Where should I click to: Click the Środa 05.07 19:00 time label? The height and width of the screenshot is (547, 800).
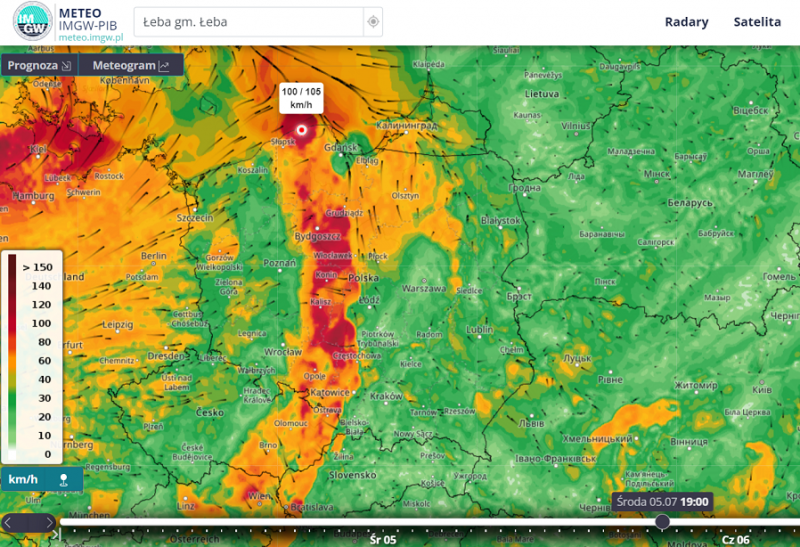click(x=661, y=501)
